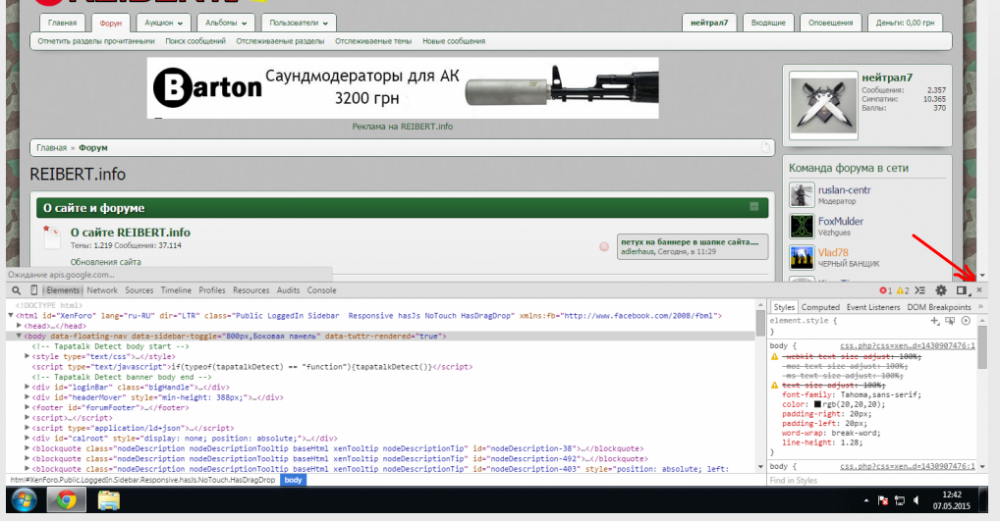The width and height of the screenshot is (1000, 521).
Task: Open the Computed styles tab
Action: pos(821,307)
